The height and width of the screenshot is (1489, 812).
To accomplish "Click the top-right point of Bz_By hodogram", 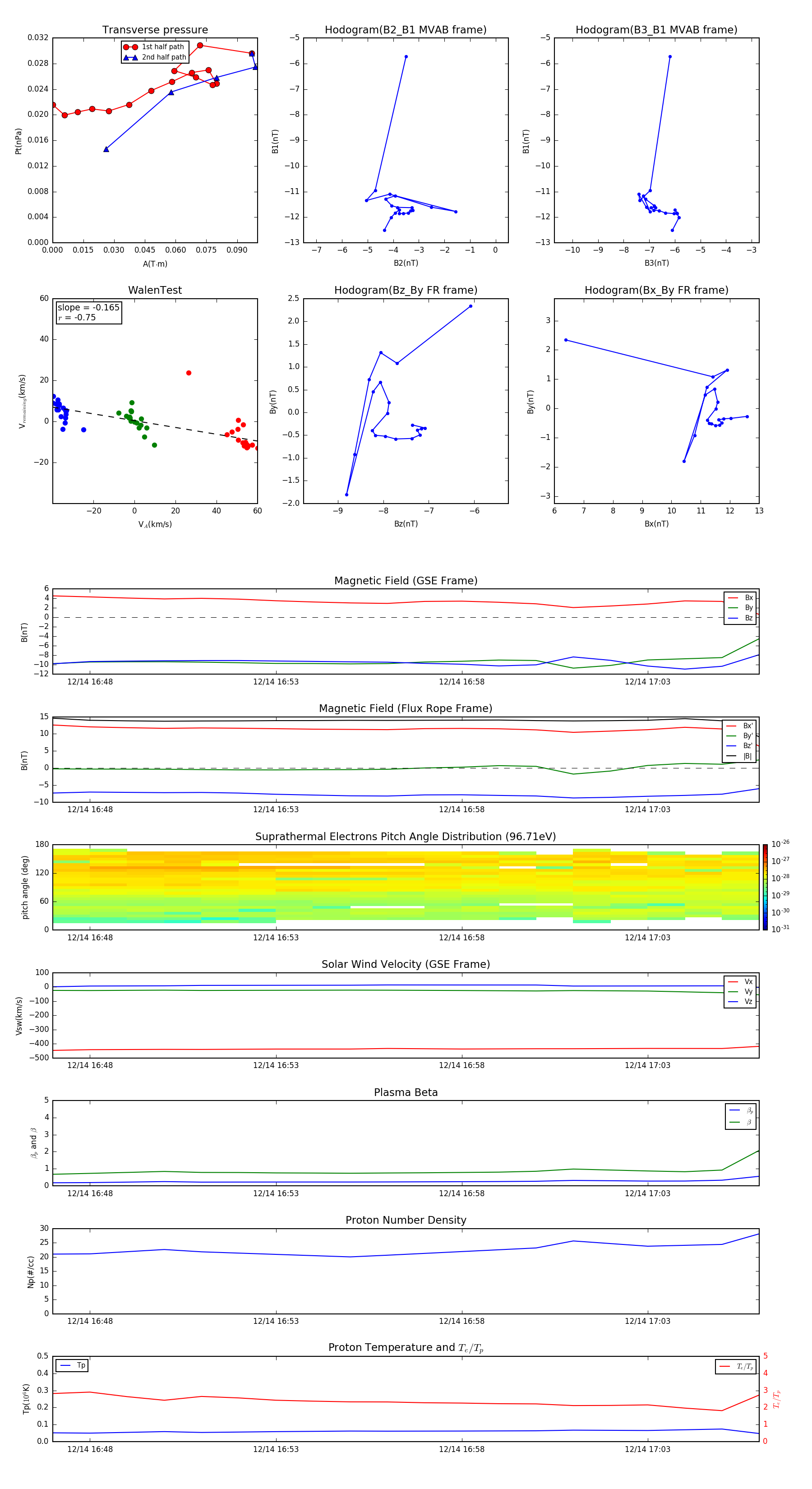I will (x=471, y=306).
